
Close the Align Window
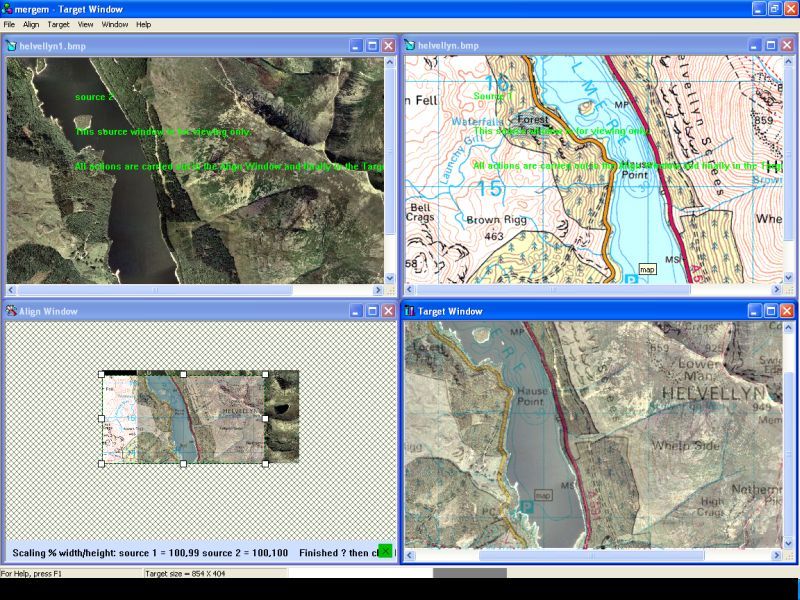389,311
